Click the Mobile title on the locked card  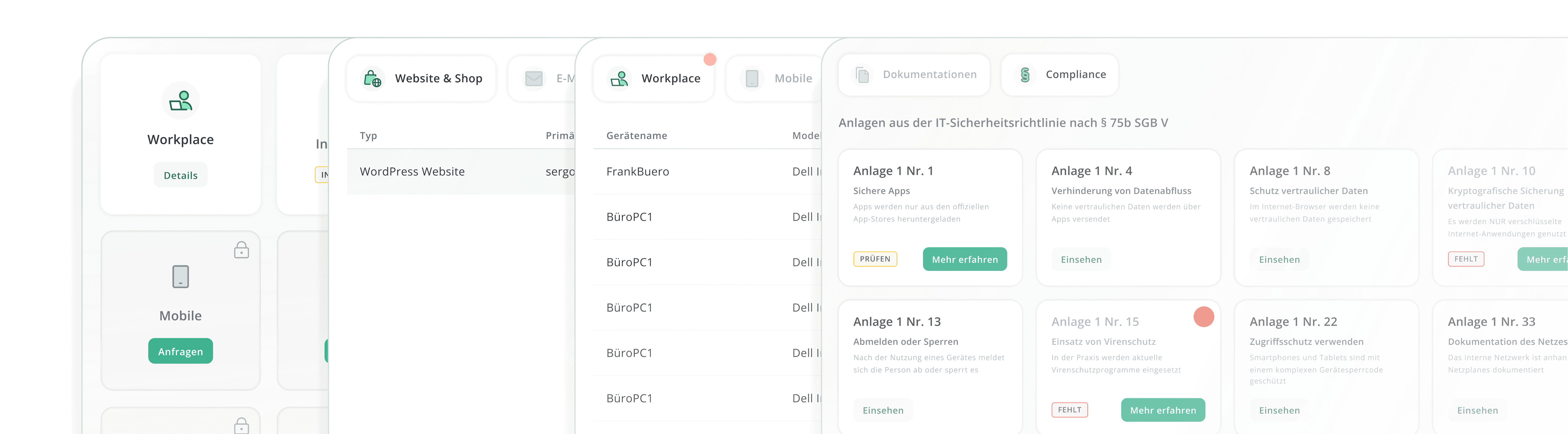[181, 316]
